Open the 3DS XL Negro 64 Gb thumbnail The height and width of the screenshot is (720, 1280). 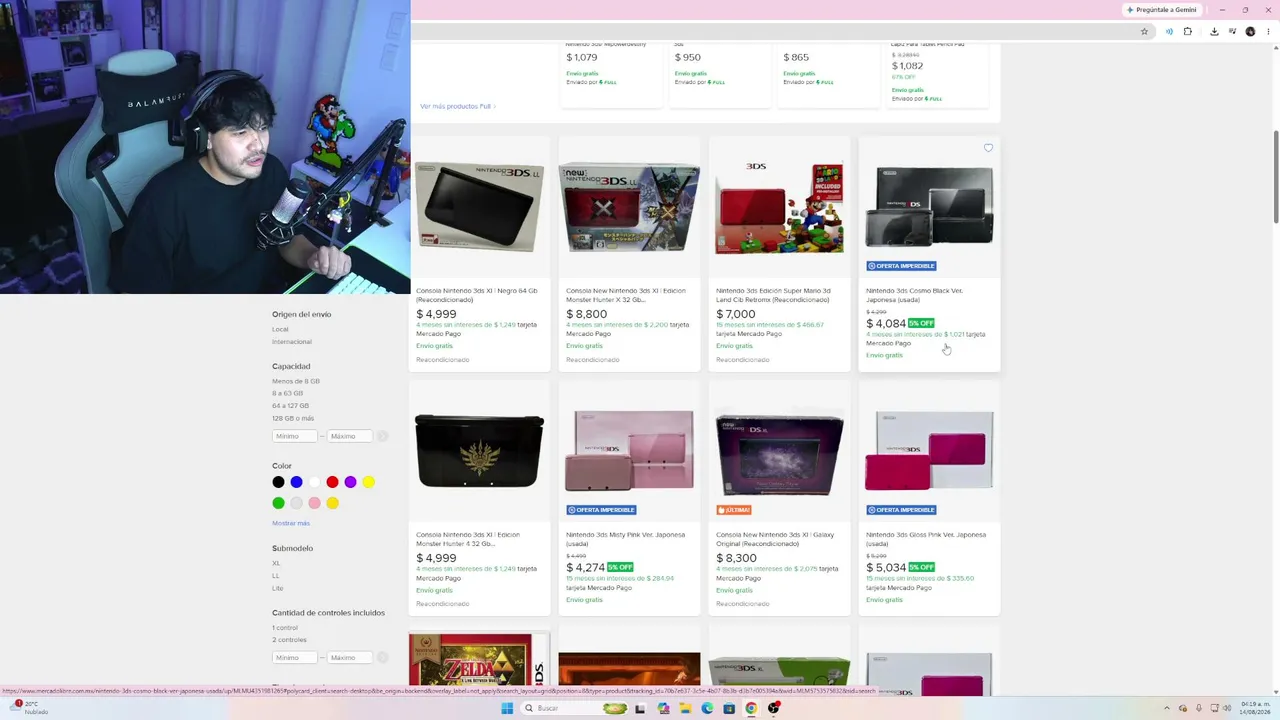479,208
